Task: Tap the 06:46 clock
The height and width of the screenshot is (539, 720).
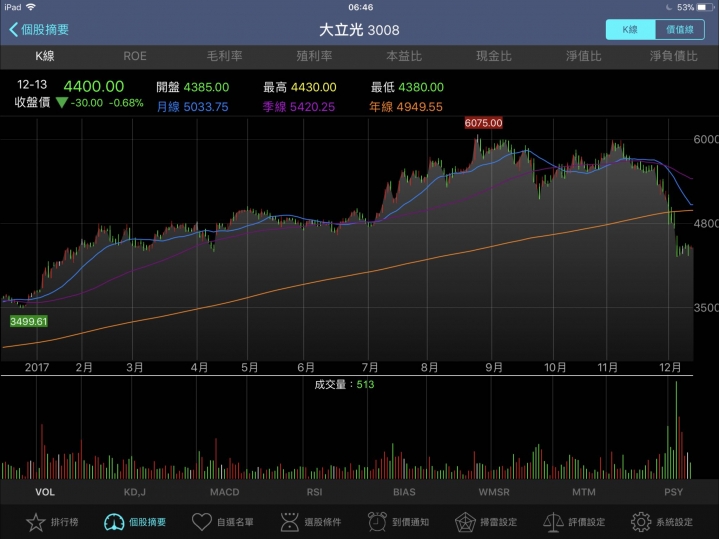Action: pos(360,7)
